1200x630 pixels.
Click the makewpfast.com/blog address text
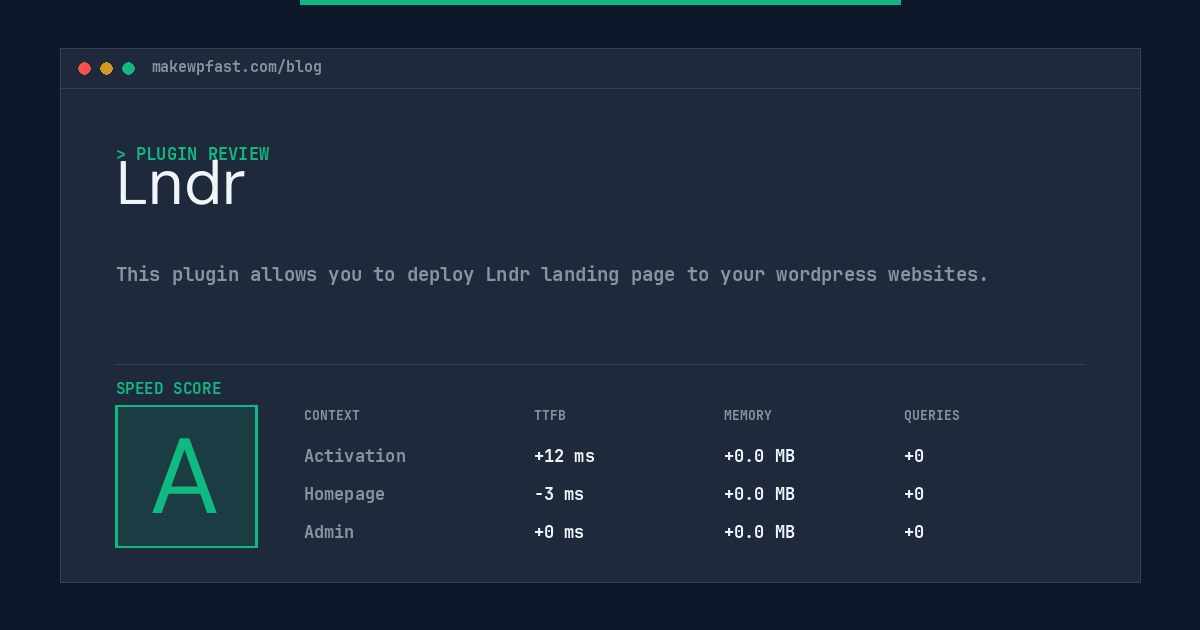237,67
